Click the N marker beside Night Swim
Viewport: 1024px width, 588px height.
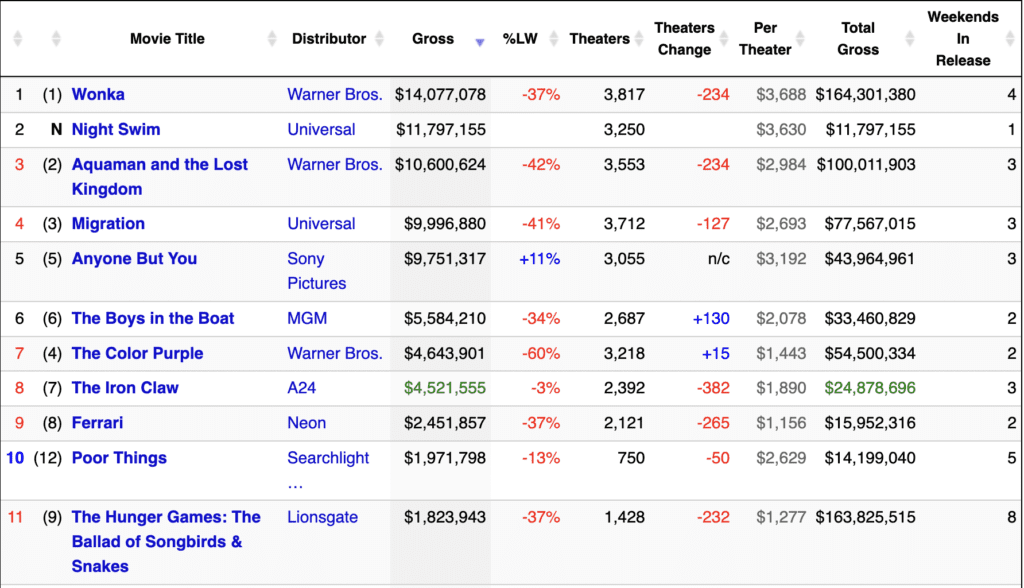(57, 129)
